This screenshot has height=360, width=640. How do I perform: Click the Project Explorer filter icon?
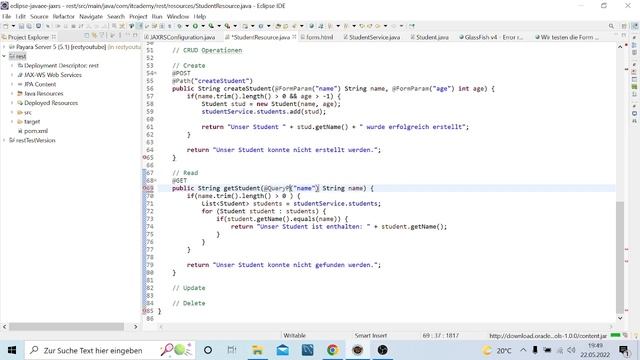click(102, 36)
